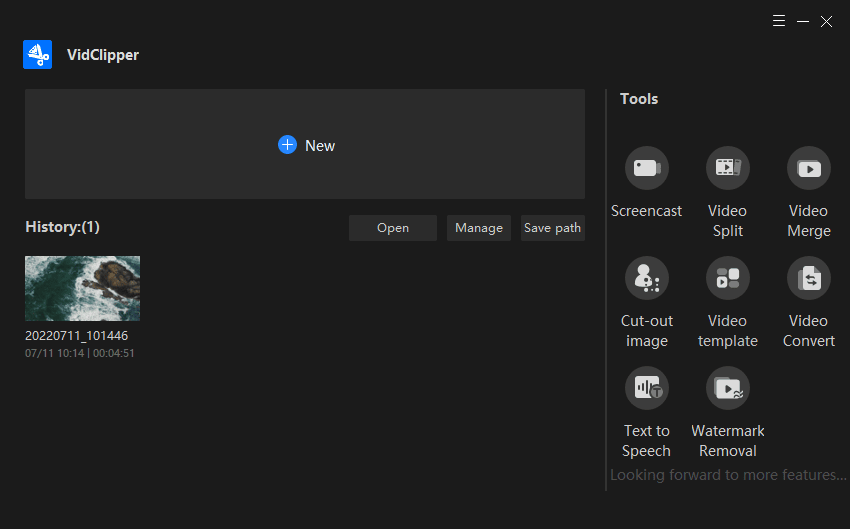The width and height of the screenshot is (850, 529).
Task: Click the New project creation area
Action: (x=305, y=145)
